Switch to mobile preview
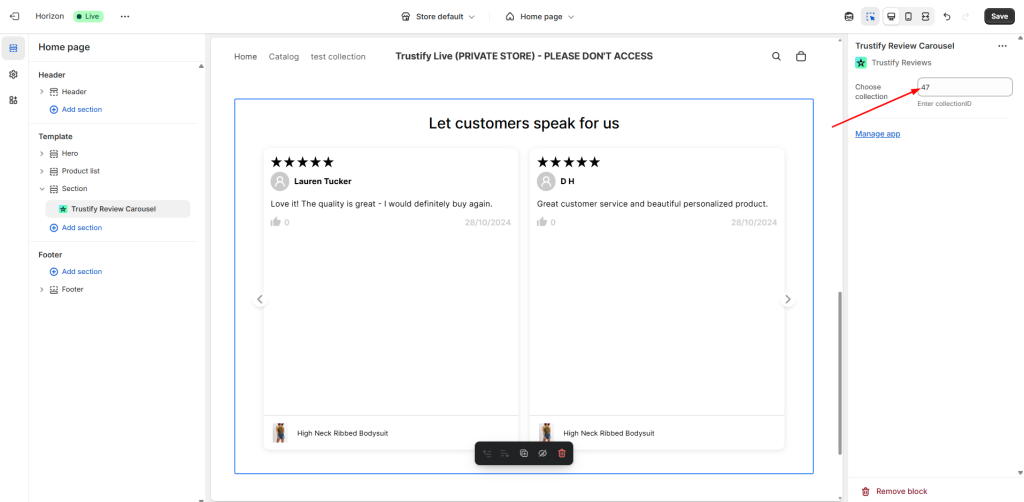The height and width of the screenshot is (502, 1024). click(x=908, y=16)
